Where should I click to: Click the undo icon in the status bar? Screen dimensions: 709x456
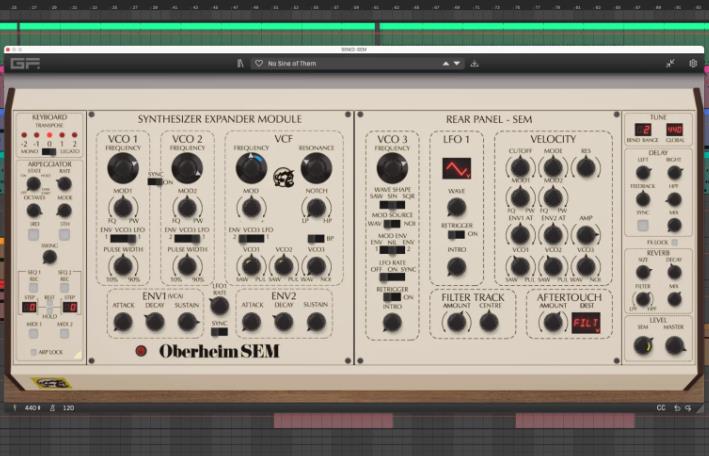click(677, 408)
